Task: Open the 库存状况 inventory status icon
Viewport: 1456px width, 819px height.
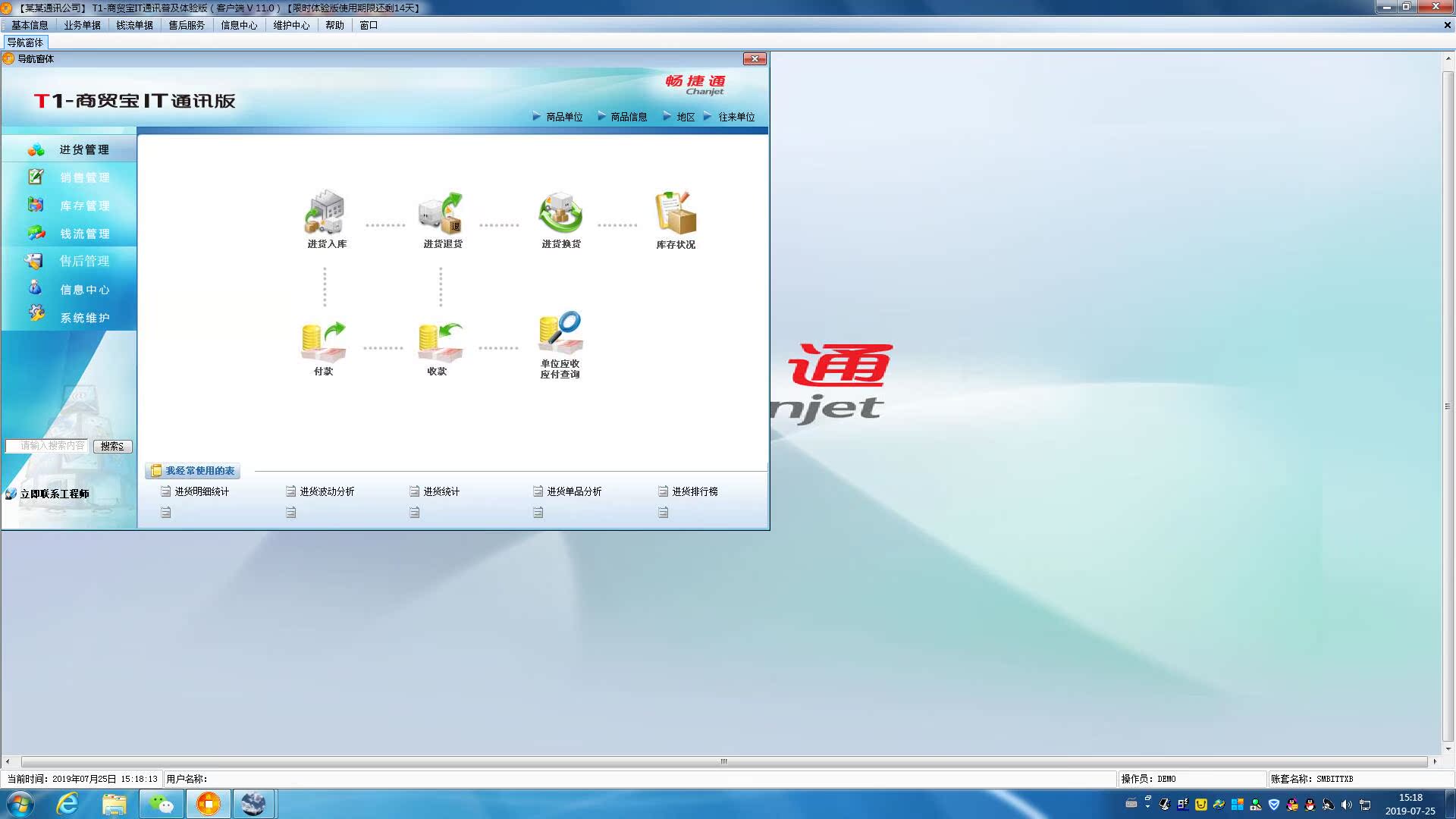Action: (x=675, y=219)
